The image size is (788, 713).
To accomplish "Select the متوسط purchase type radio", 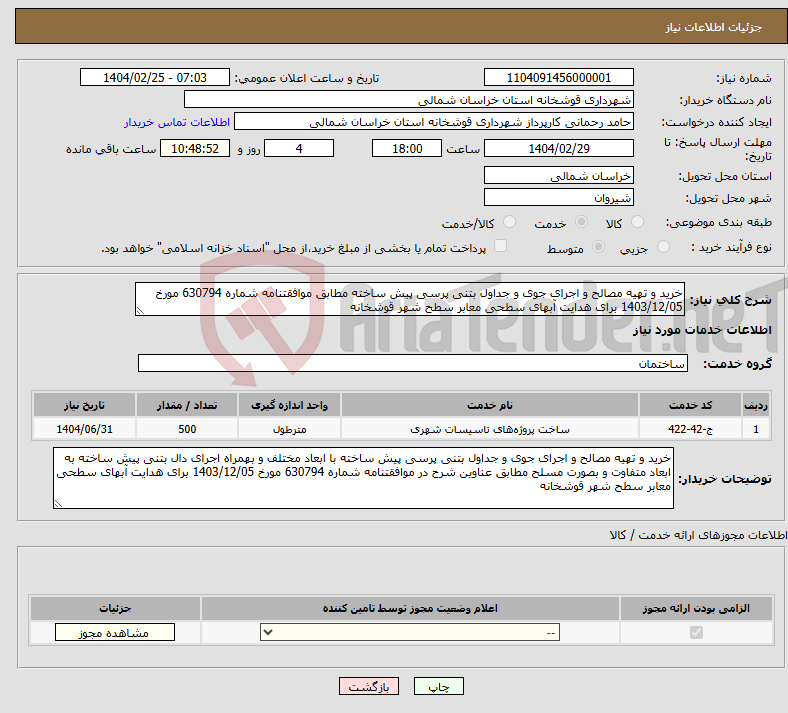I will [x=599, y=247].
